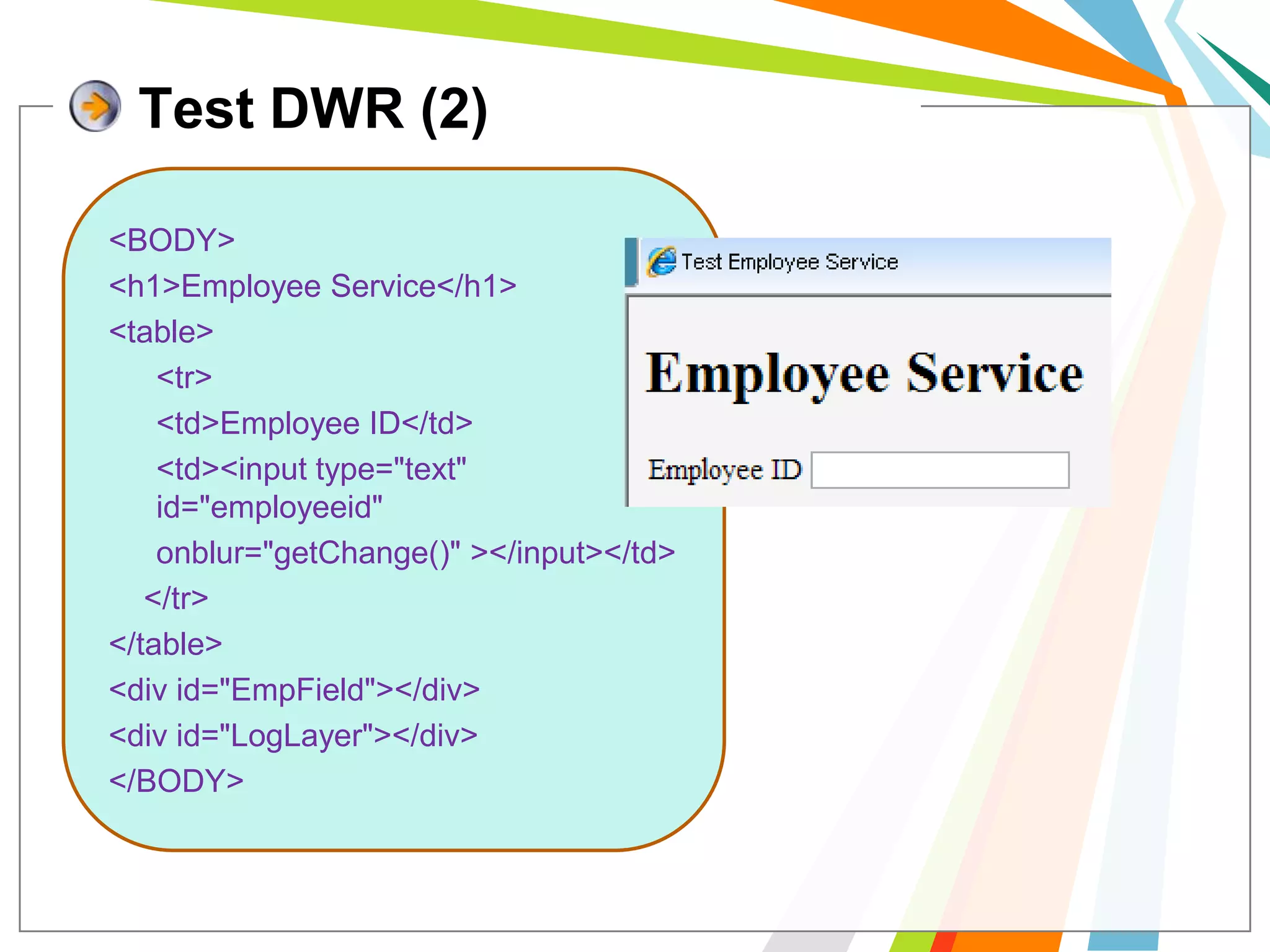The image size is (1270, 952).
Task: Click the id="employeeid" attribute line
Action: (269, 507)
